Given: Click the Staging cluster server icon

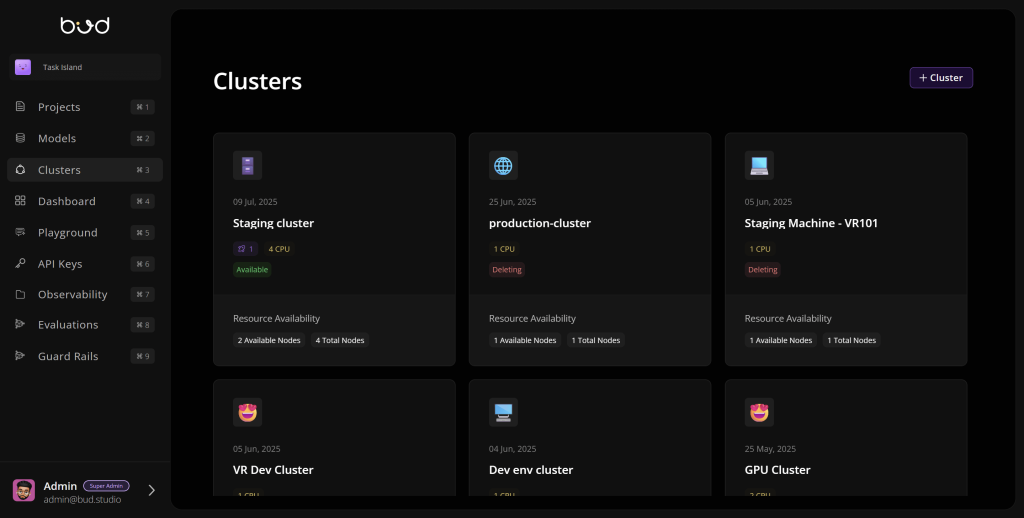Looking at the screenshot, I should point(247,165).
